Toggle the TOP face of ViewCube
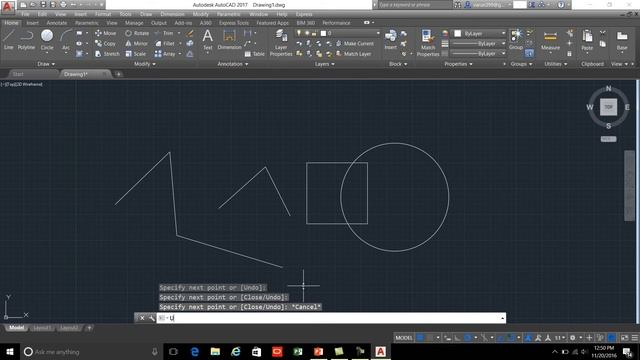Image resolution: width=640 pixels, height=360 pixels. (608, 107)
